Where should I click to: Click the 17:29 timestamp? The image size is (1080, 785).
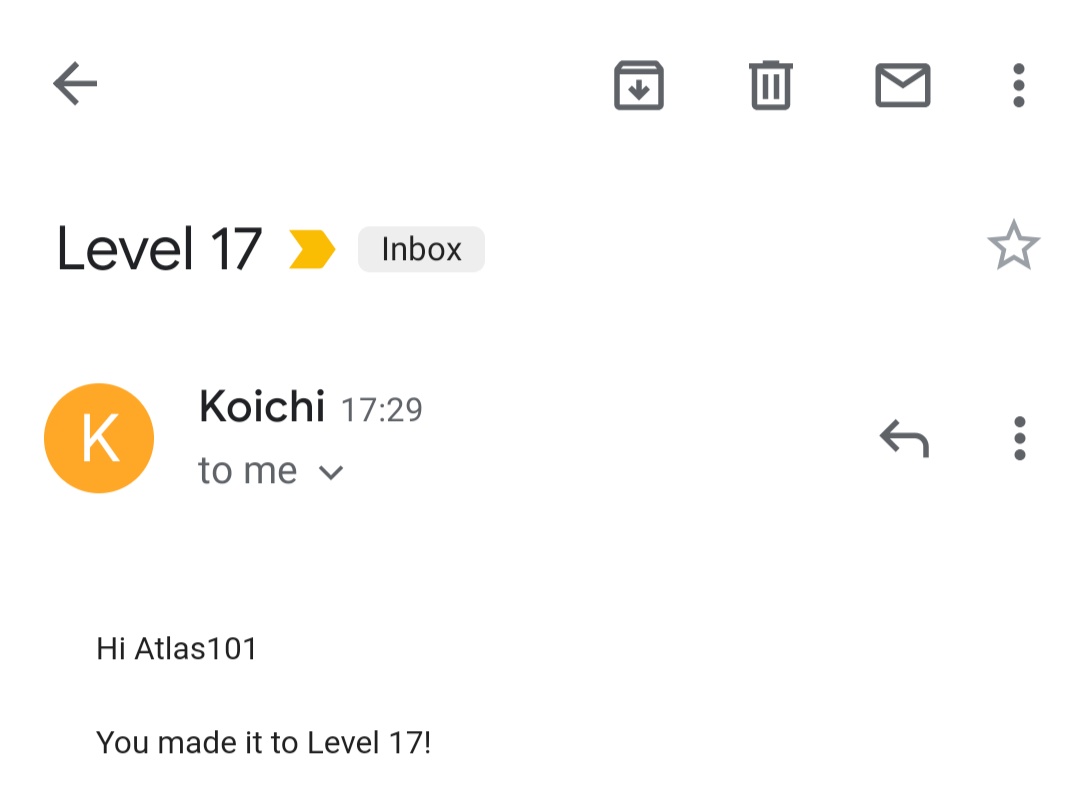click(382, 409)
